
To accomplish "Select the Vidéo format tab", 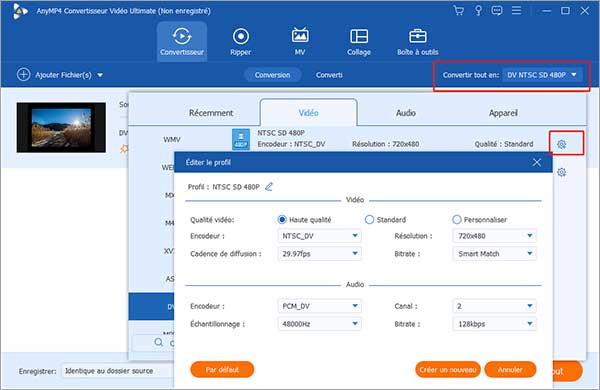I will [308, 113].
